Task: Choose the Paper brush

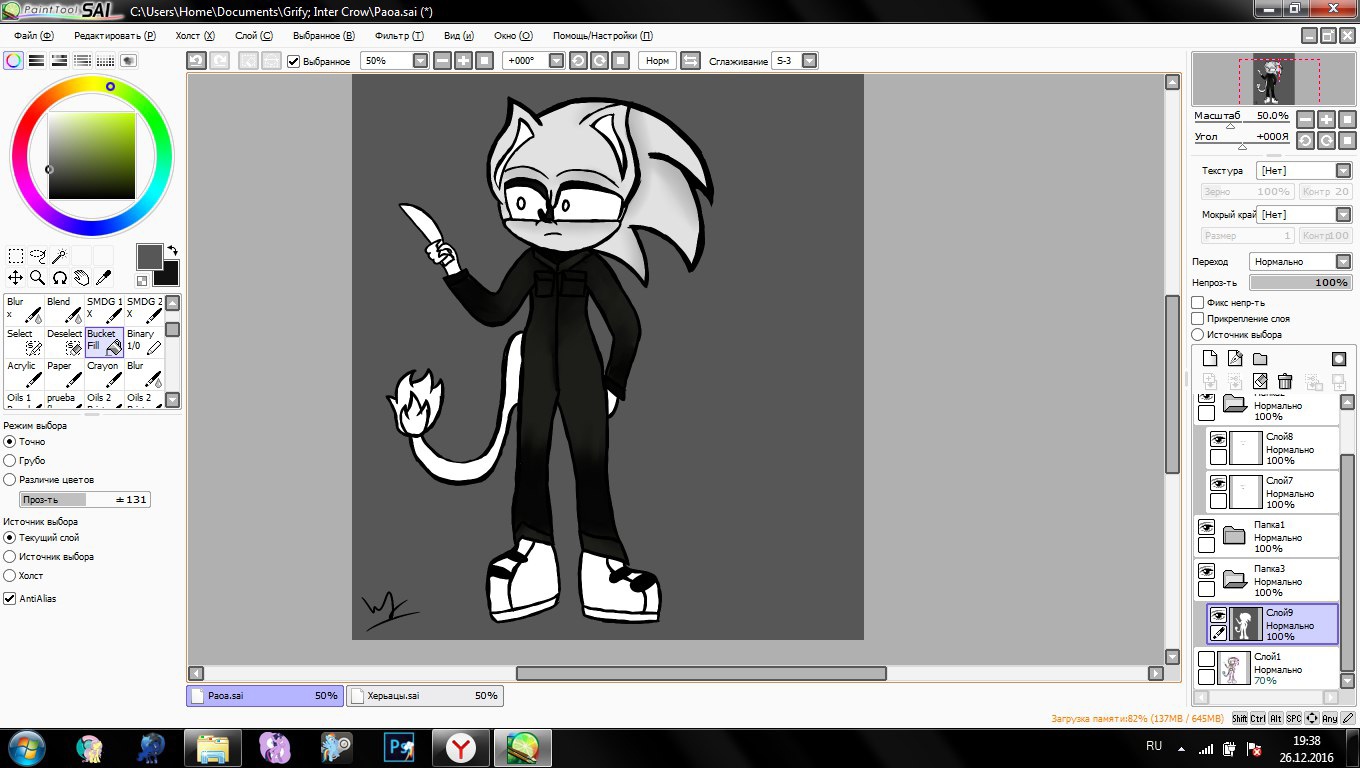Action: pos(64,374)
